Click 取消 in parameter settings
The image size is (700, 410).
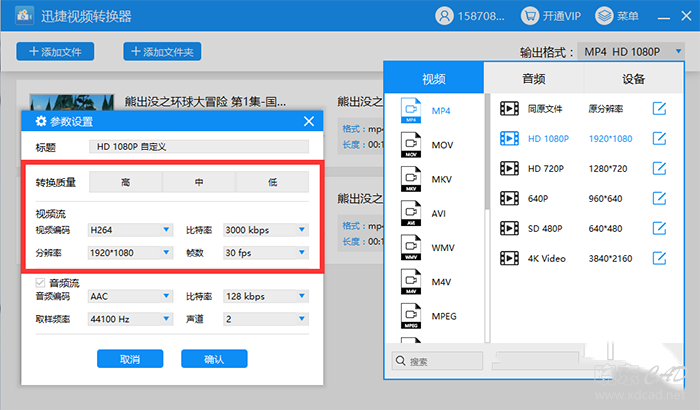[x=130, y=359]
